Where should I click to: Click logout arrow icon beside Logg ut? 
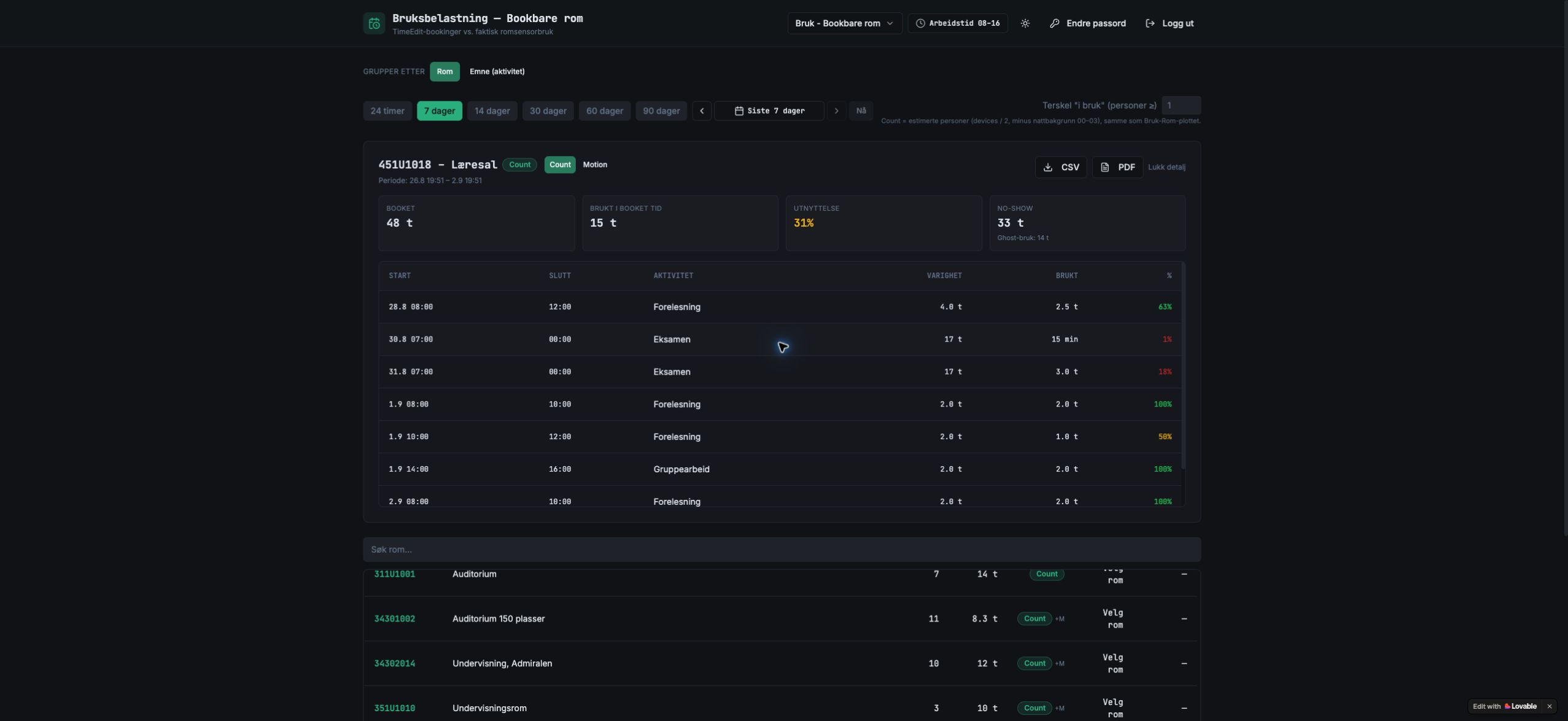point(1150,23)
